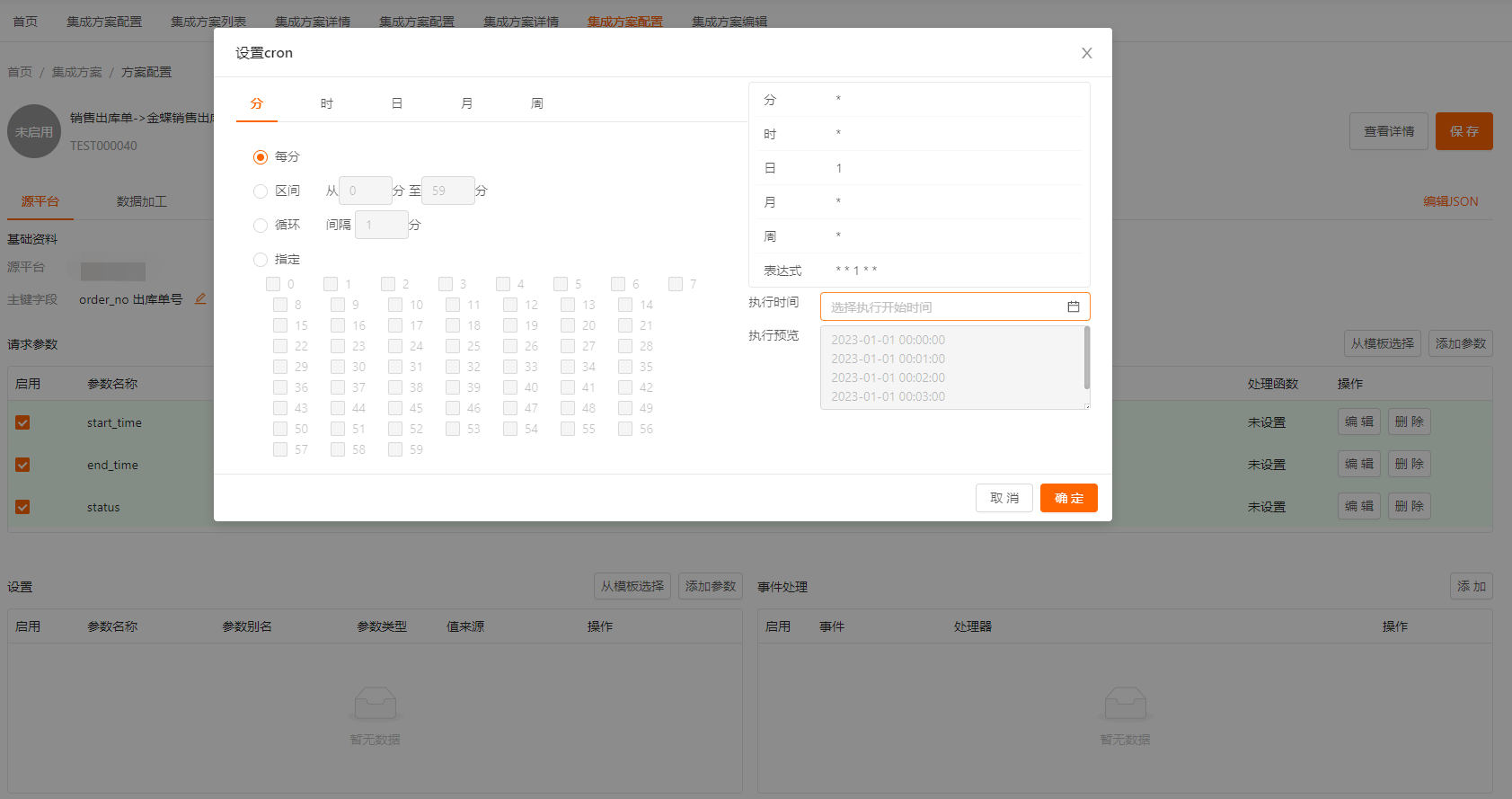Tick the minute 59 checkbox
This screenshot has width=1512, height=799.
pyautogui.click(x=395, y=449)
